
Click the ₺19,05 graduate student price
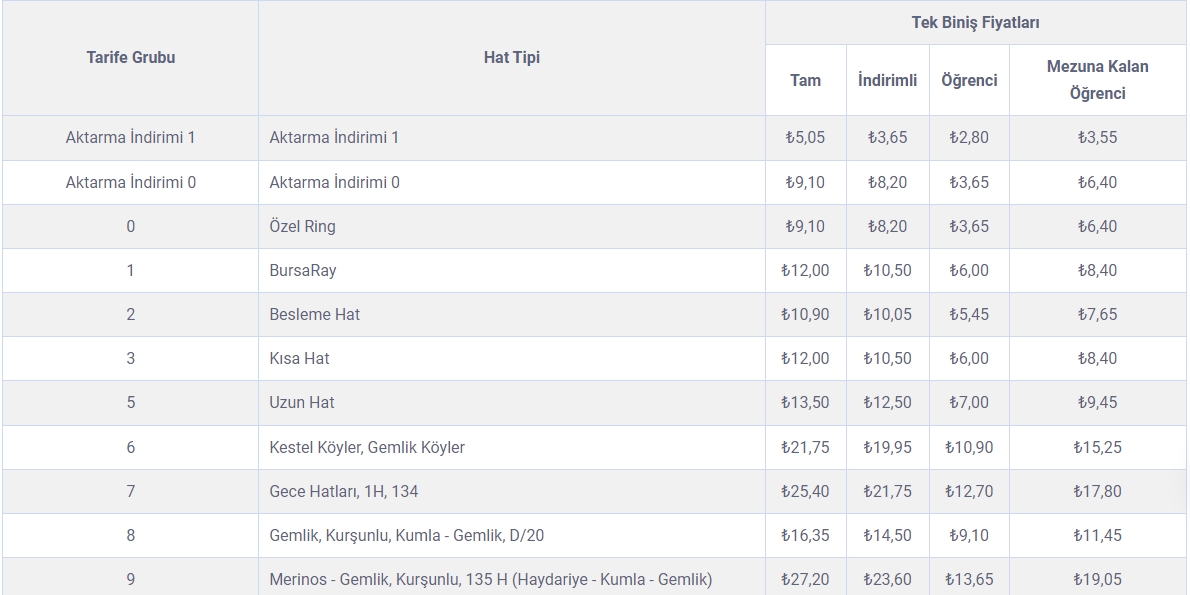tap(1097, 580)
